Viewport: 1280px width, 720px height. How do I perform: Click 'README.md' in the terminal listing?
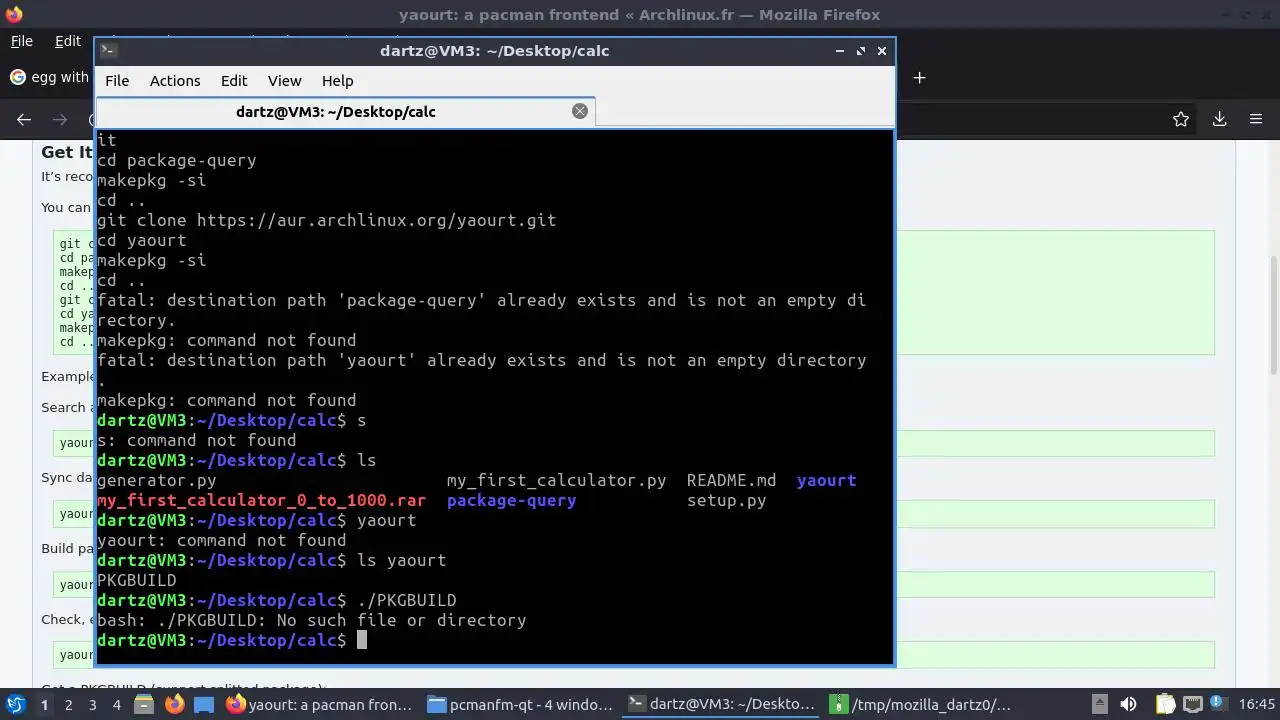pos(731,480)
